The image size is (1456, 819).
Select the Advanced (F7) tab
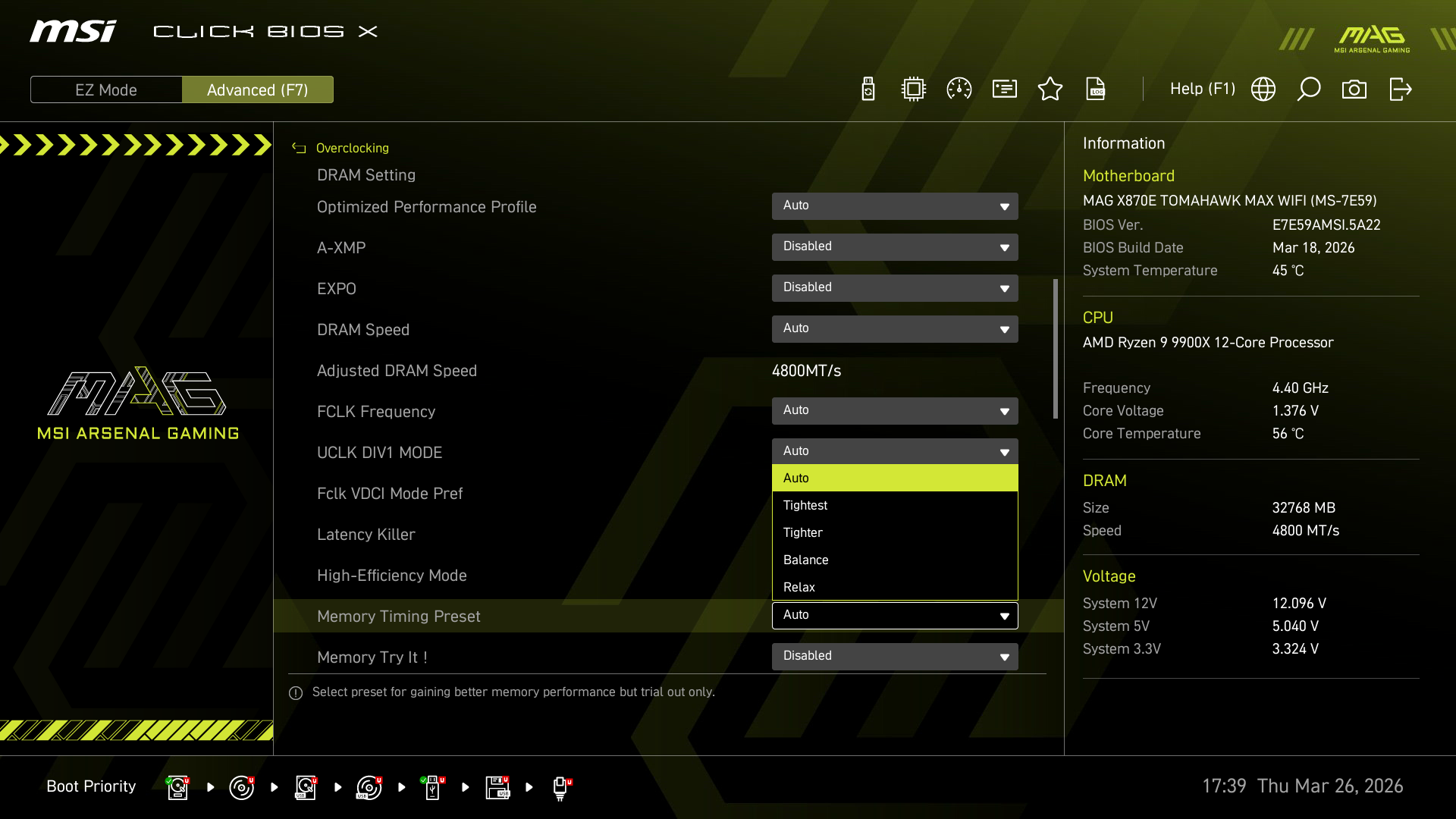pyautogui.click(x=258, y=89)
